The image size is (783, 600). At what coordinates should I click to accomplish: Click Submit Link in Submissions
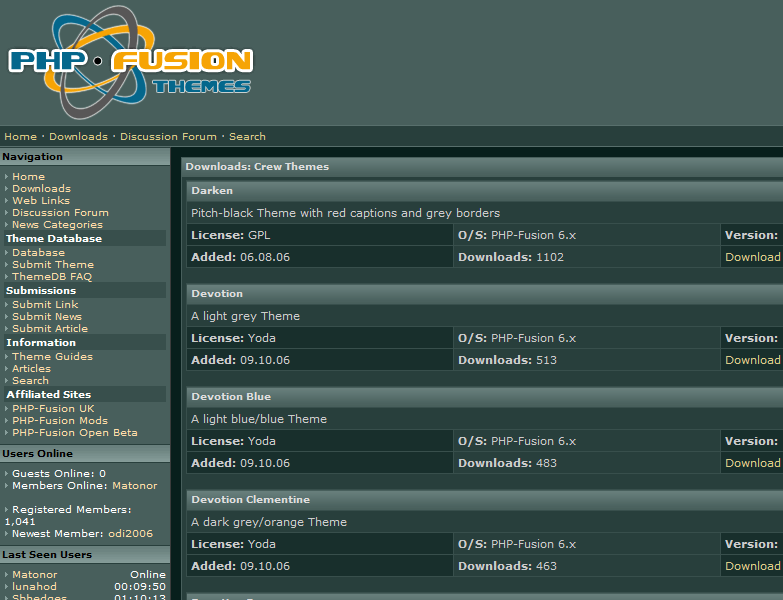tap(45, 304)
